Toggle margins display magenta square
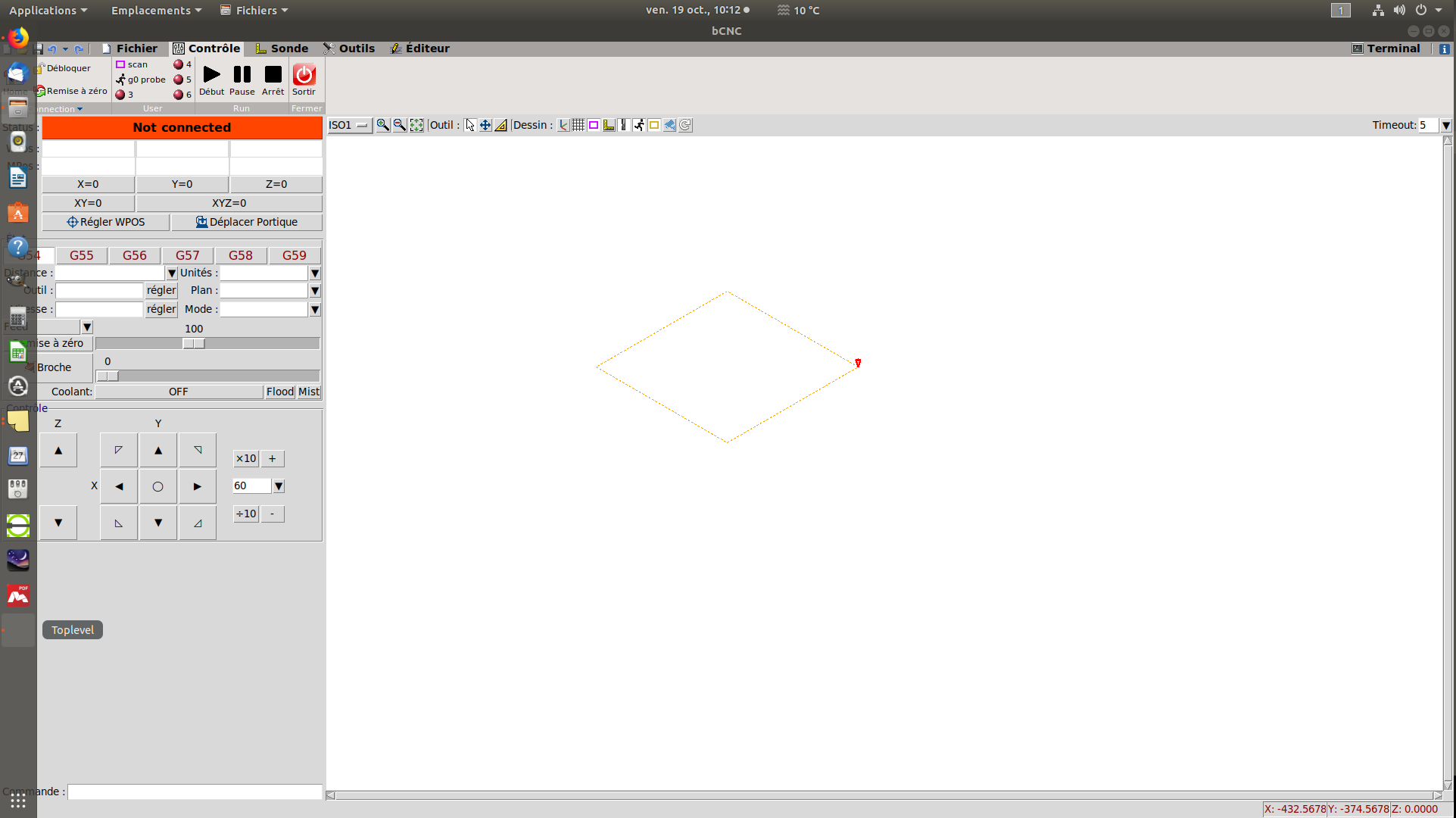 coord(594,125)
